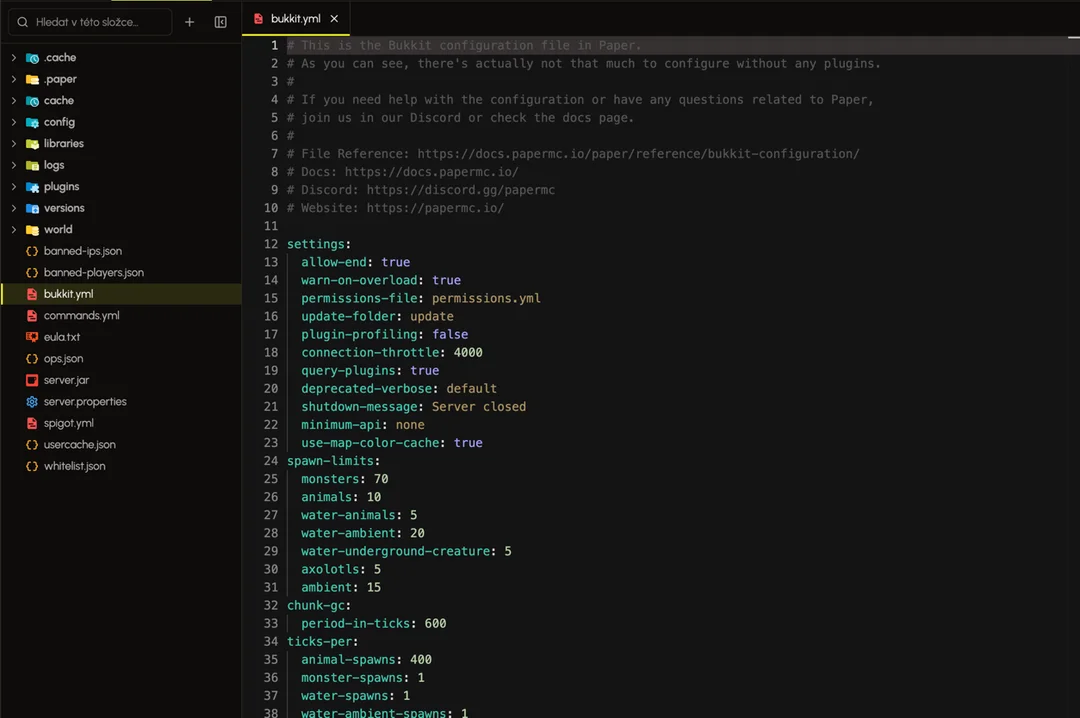Click the "period-in-ticks" key
The height and width of the screenshot is (718, 1080).
[355, 623]
